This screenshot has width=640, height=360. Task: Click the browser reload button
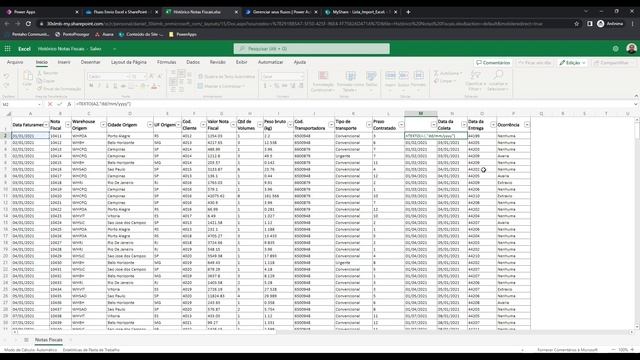(28, 24)
